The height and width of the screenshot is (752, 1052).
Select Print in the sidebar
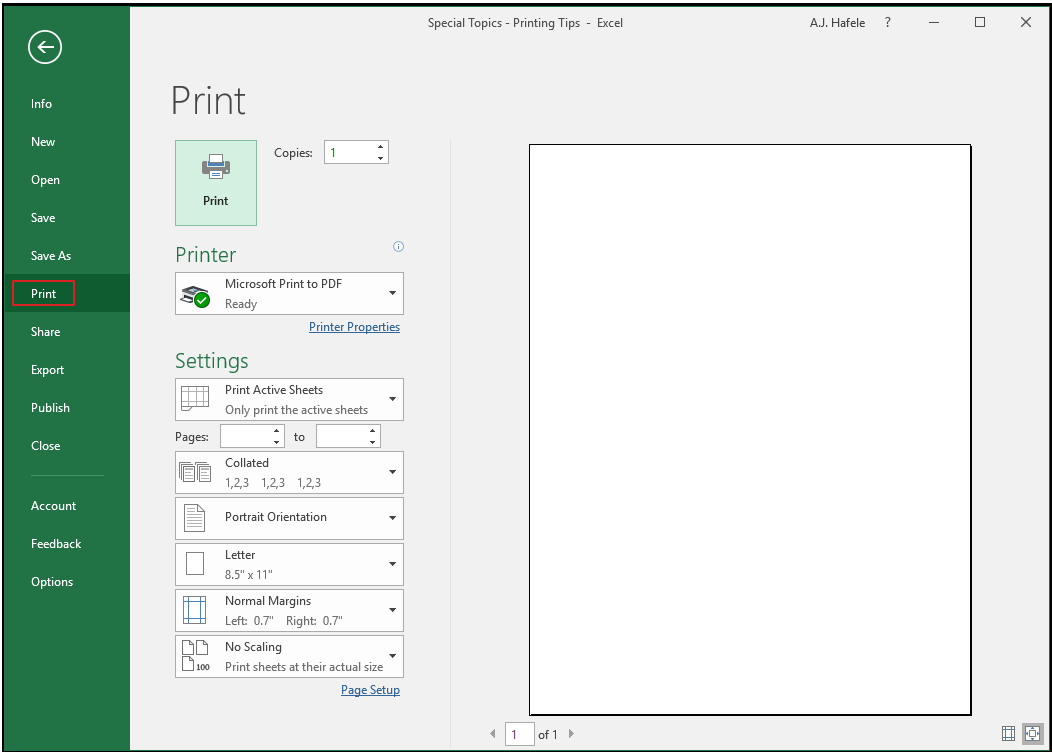point(44,294)
